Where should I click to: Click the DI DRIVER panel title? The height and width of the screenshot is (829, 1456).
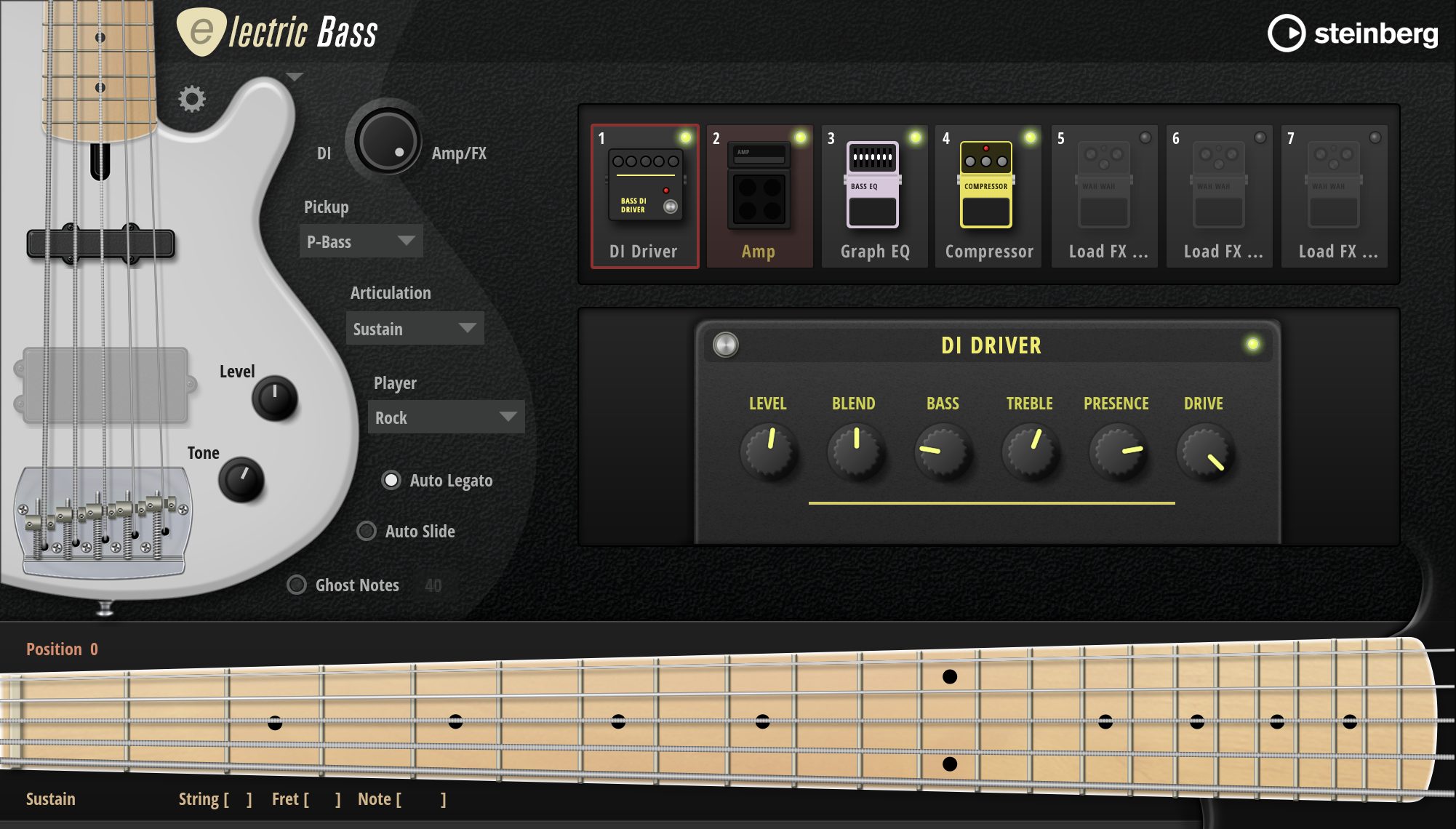click(991, 345)
